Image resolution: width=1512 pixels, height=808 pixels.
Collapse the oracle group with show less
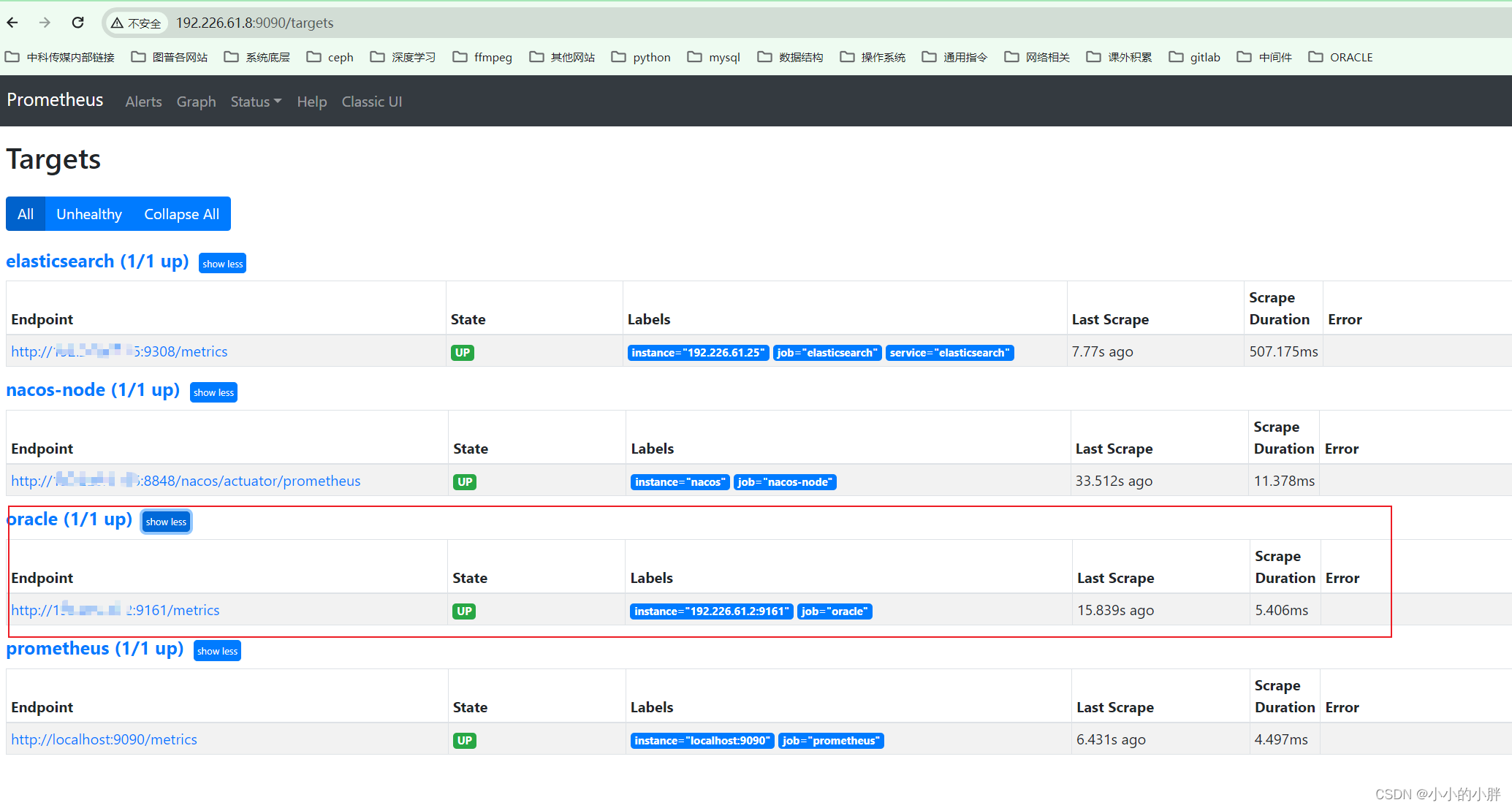pyautogui.click(x=166, y=522)
